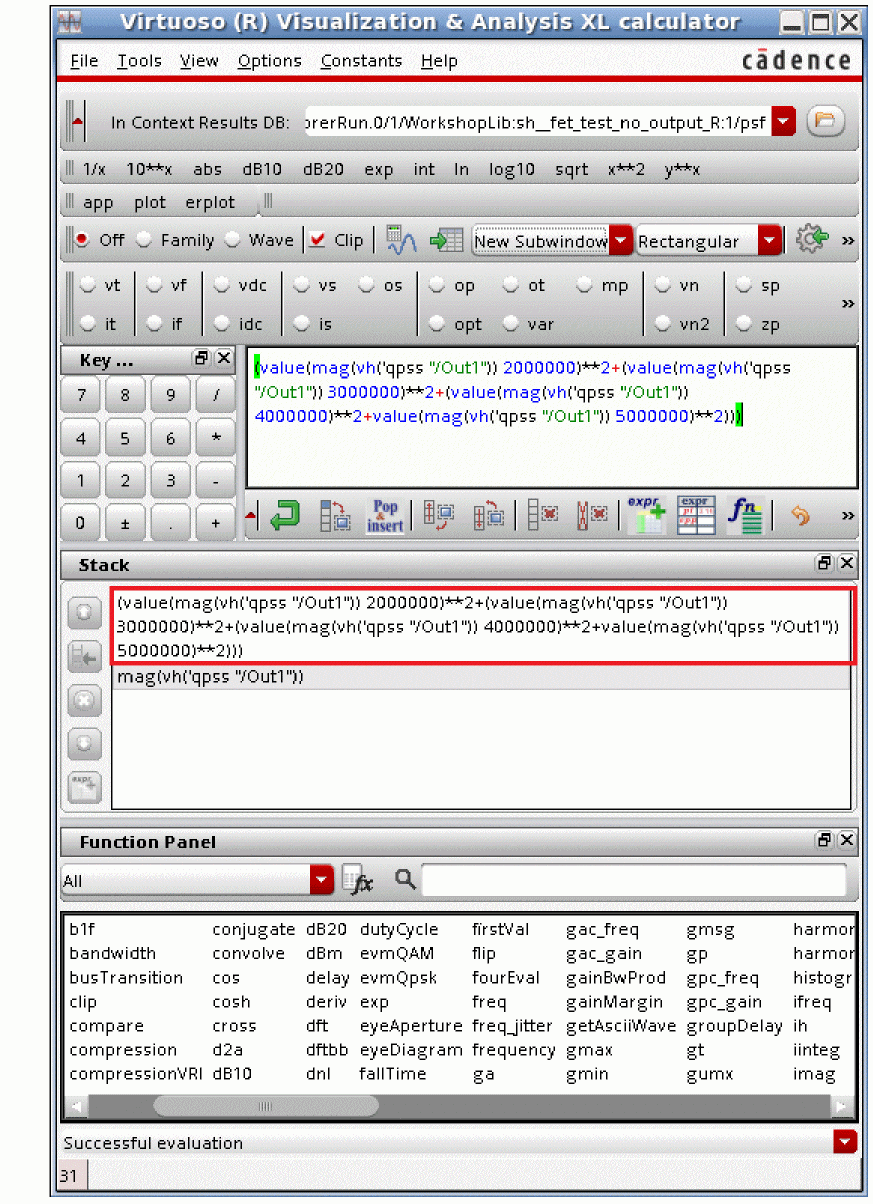Click the plot waveform icon
The width and height of the screenshot is (873, 1204).
coord(401,241)
